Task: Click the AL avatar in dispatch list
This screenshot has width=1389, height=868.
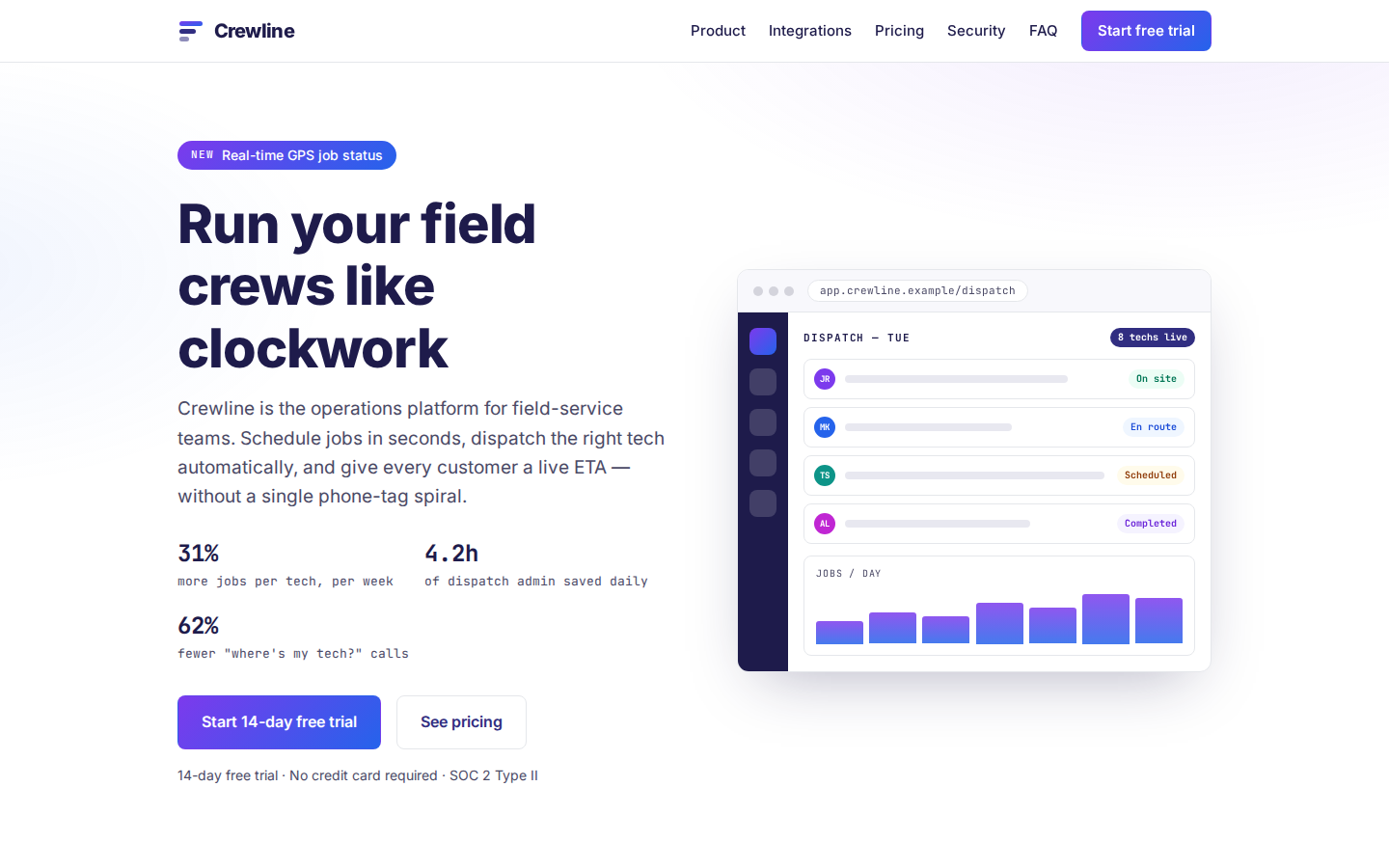Action: [825, 524]
